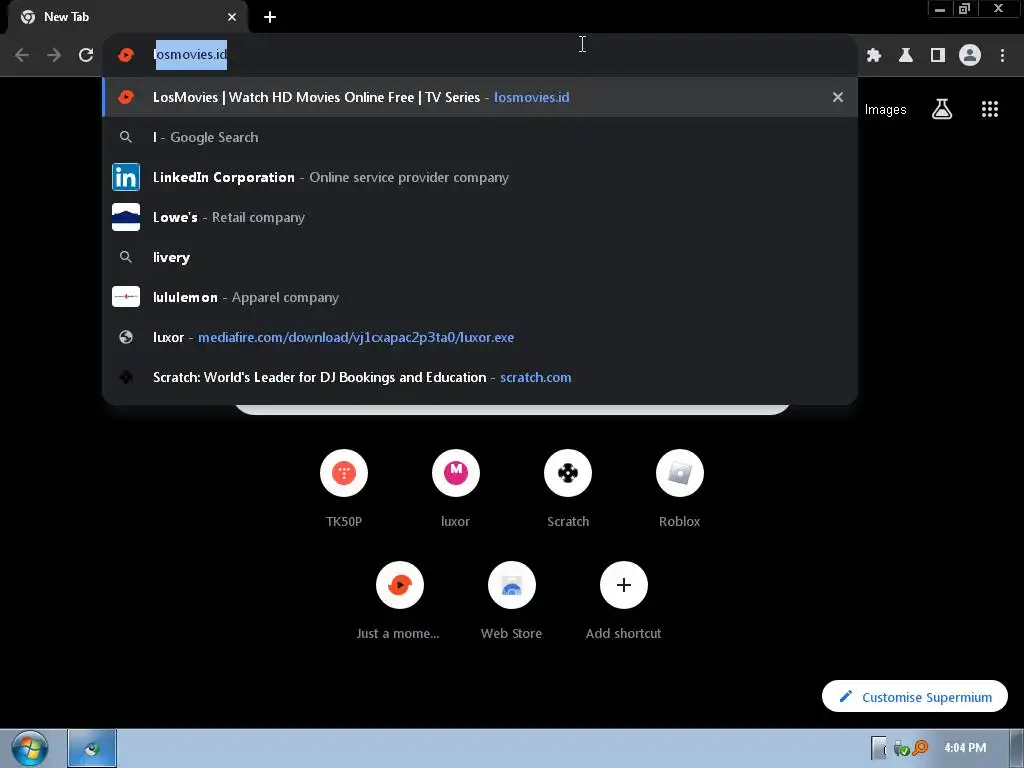Open the Images link
The image size is (1024, 768).
click(886, 110)
